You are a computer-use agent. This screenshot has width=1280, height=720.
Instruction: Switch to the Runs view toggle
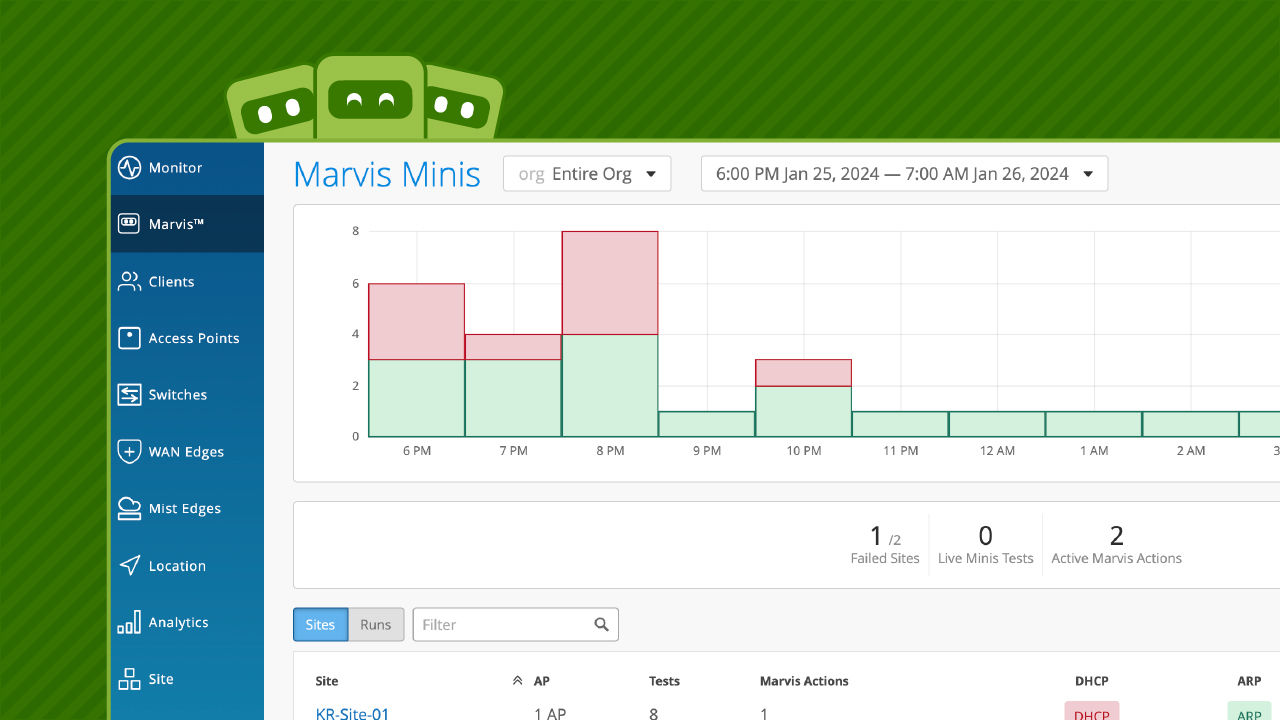[376, 625]
